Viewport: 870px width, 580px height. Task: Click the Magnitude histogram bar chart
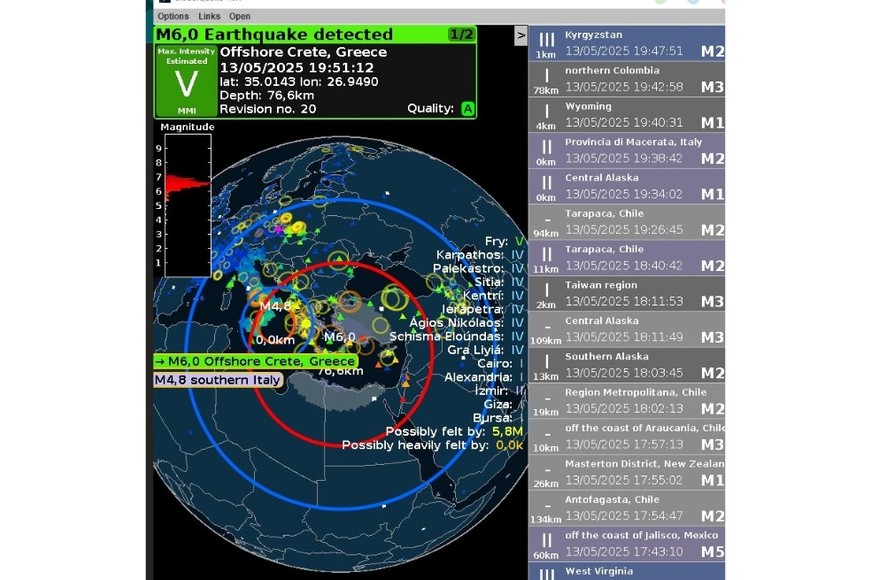pos(186,204)
